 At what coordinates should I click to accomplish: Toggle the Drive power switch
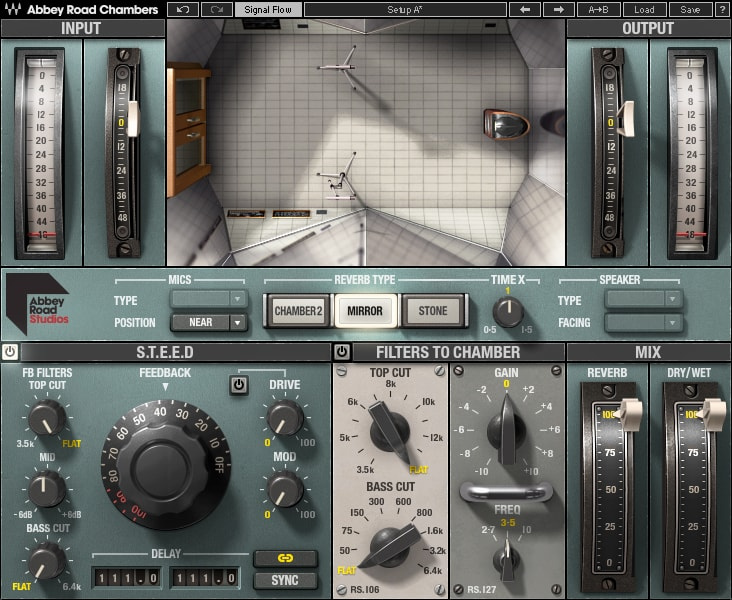(x=238, y=385)
